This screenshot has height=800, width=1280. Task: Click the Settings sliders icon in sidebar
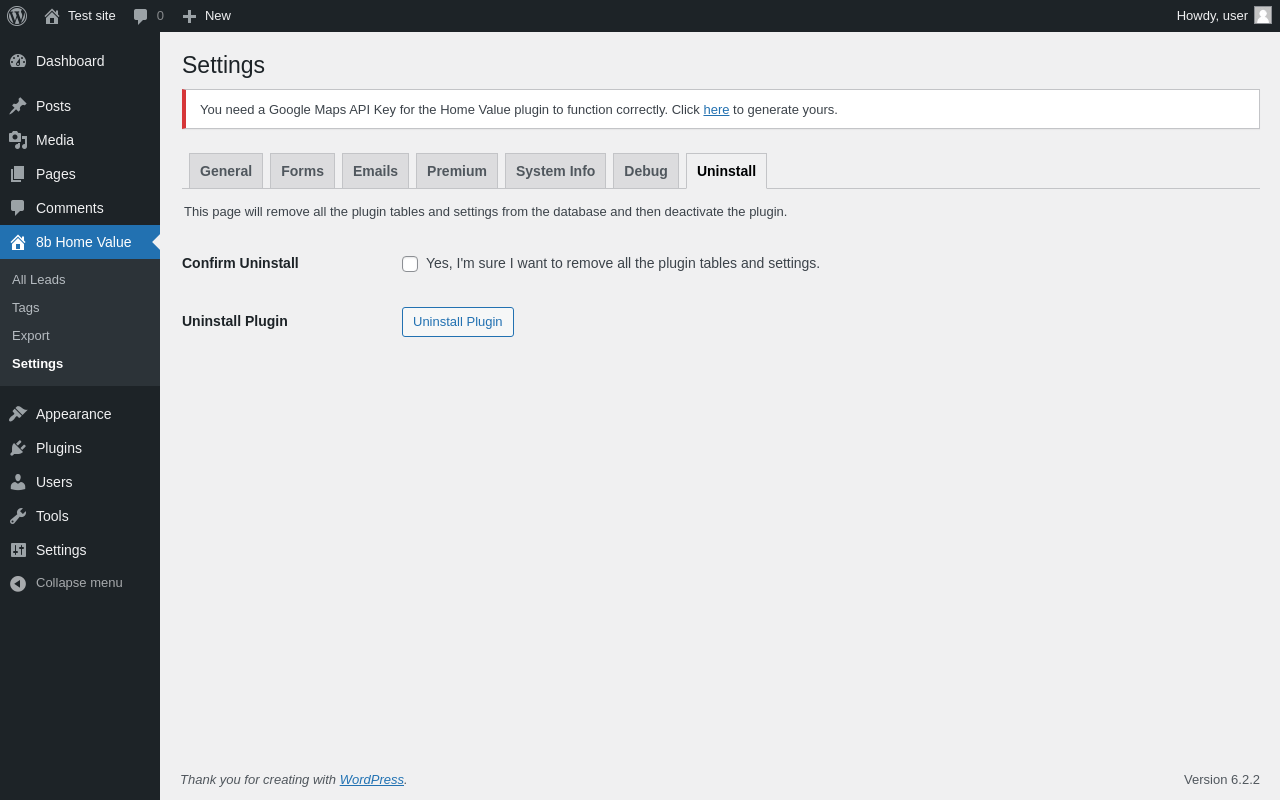pyautogui.click(x=18, y=550)
